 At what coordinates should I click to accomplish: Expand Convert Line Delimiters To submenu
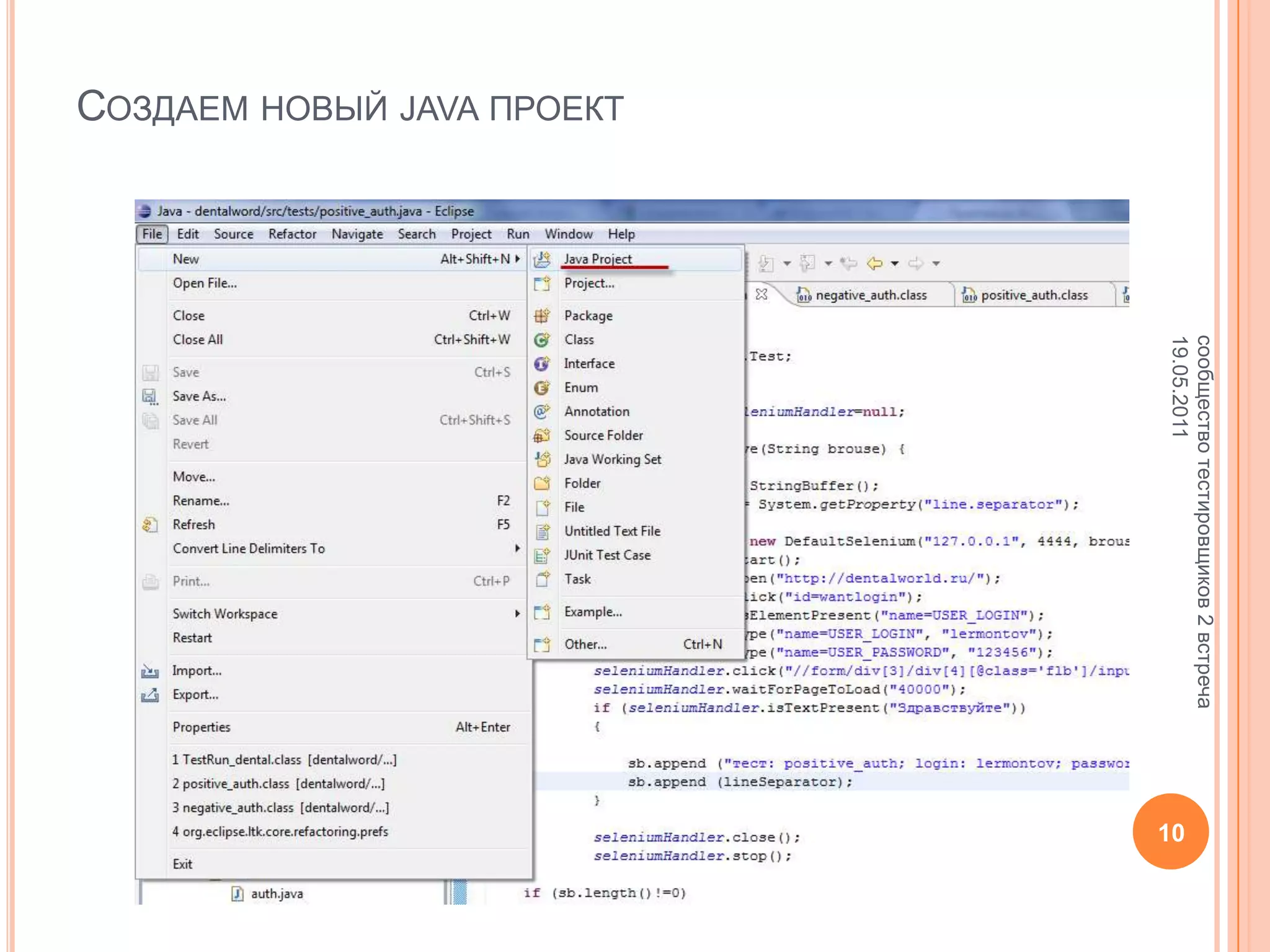coord(517,549)
